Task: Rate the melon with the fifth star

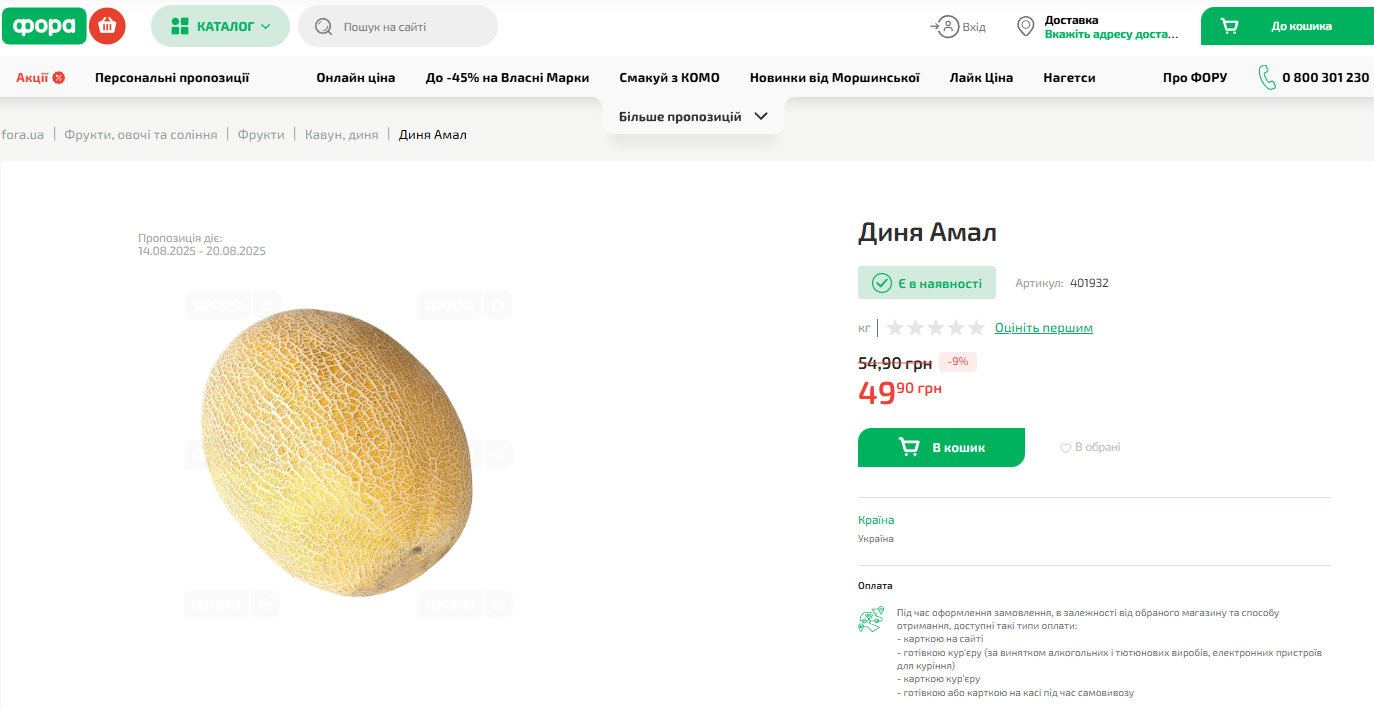Action: click(x=976, y=328)
